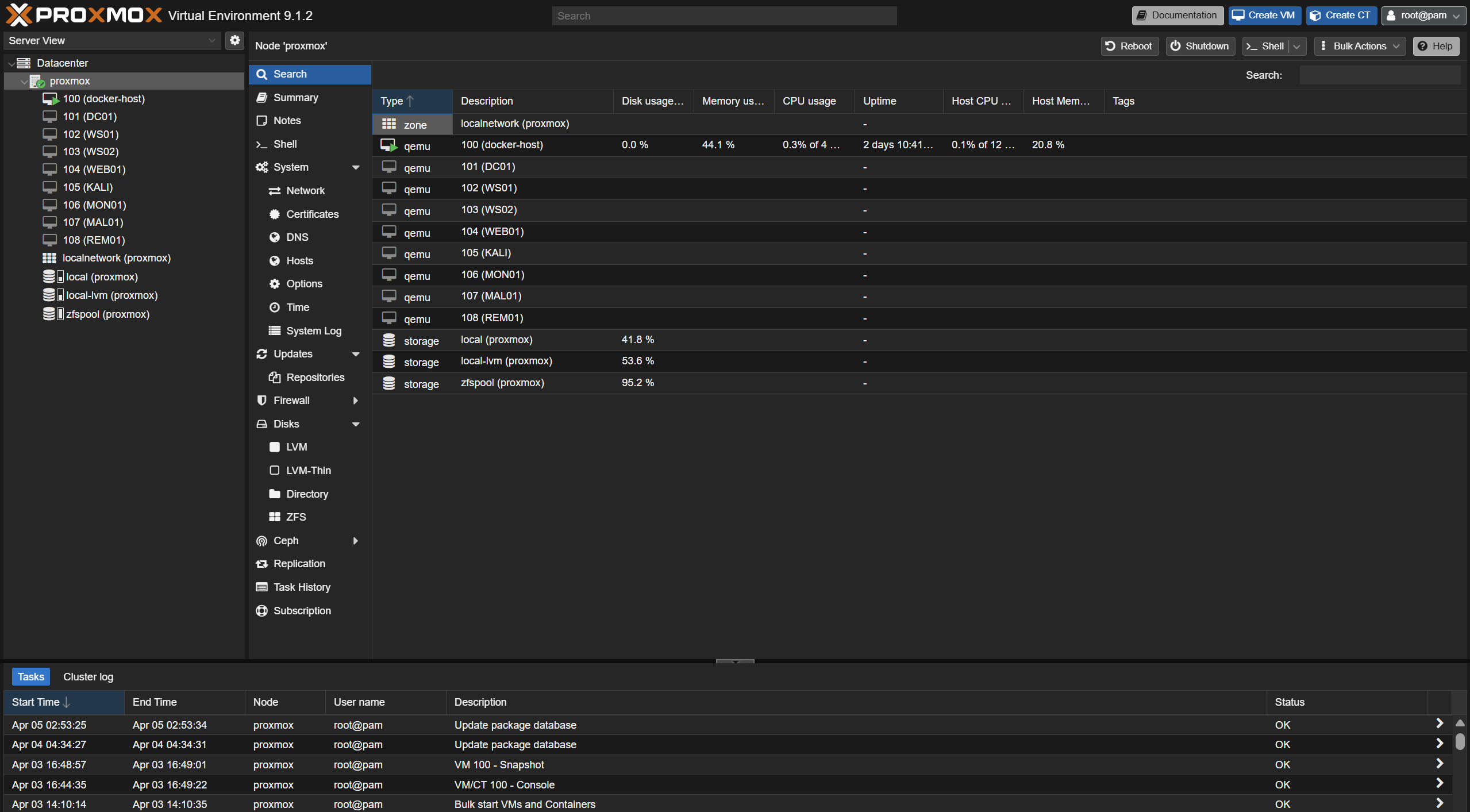Select the Tasks tab
This screenshot has width=1470, height=812.
pyautogui.click(x=30, y=676)
